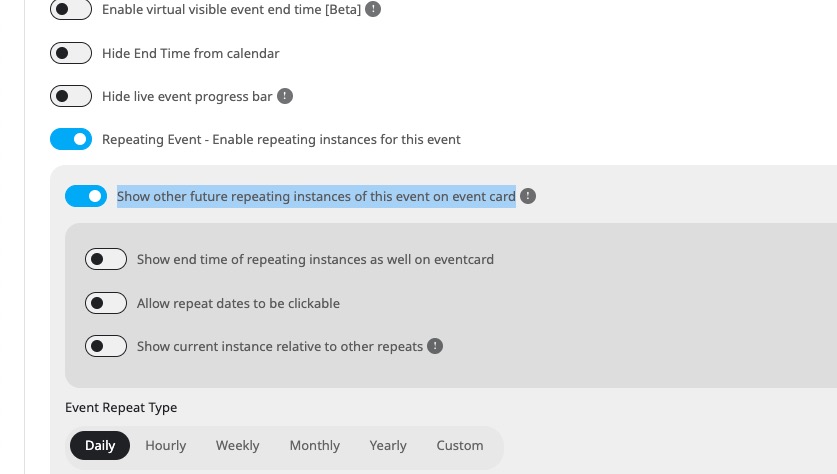837x474 pixels.
Task: Turn off show other future repeating instances
Action: (x=86, y=196)
